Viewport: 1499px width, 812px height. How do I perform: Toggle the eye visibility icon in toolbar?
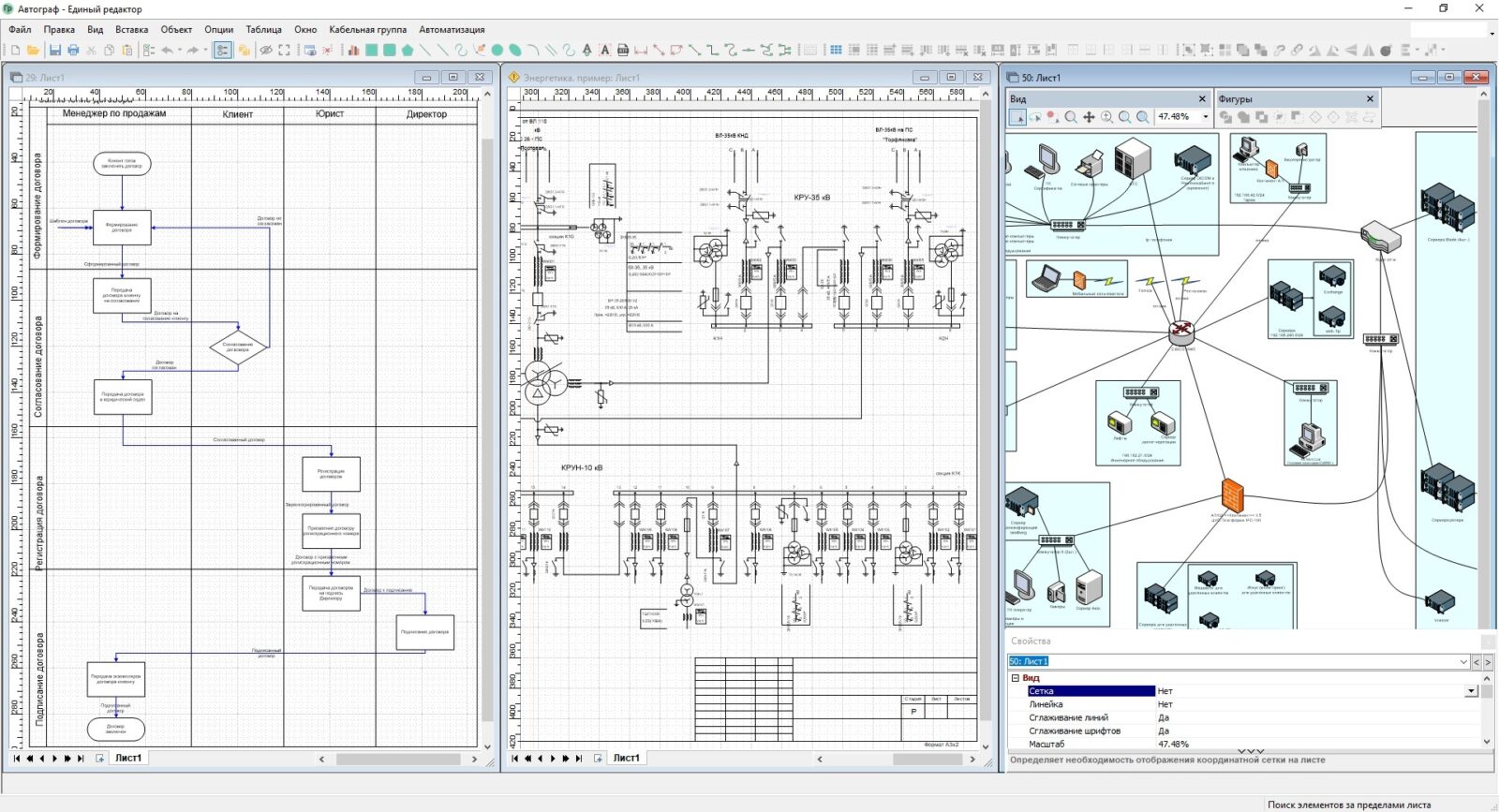pos(266,51)
